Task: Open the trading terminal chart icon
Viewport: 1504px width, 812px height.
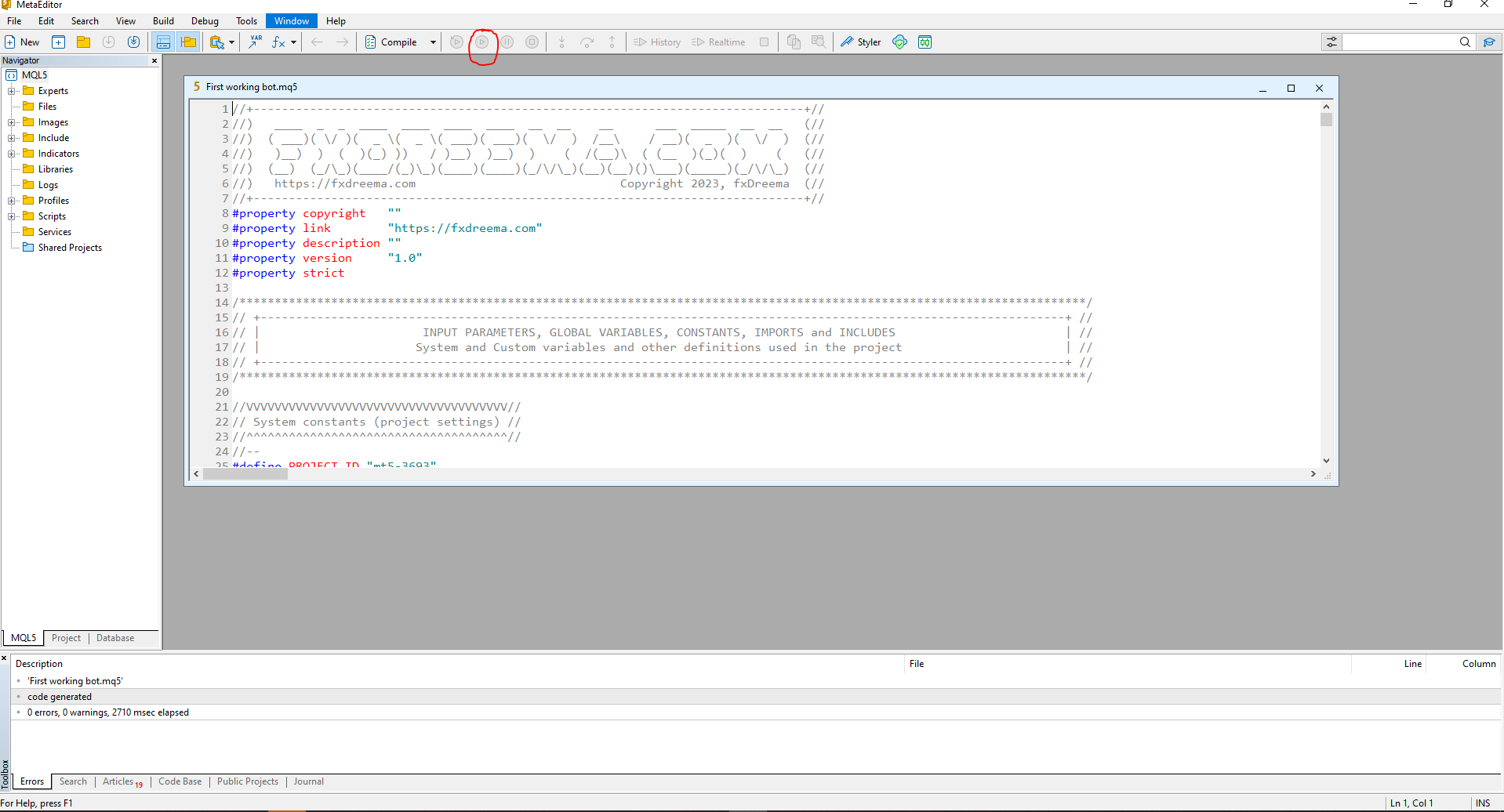Action: click(x=925, y=42)
